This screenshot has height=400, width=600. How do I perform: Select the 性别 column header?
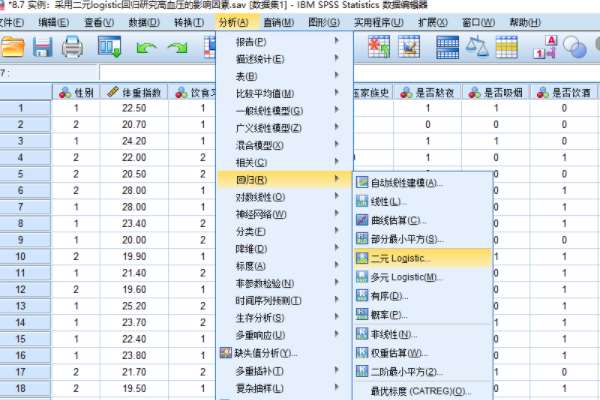click(x=76, y=92)
